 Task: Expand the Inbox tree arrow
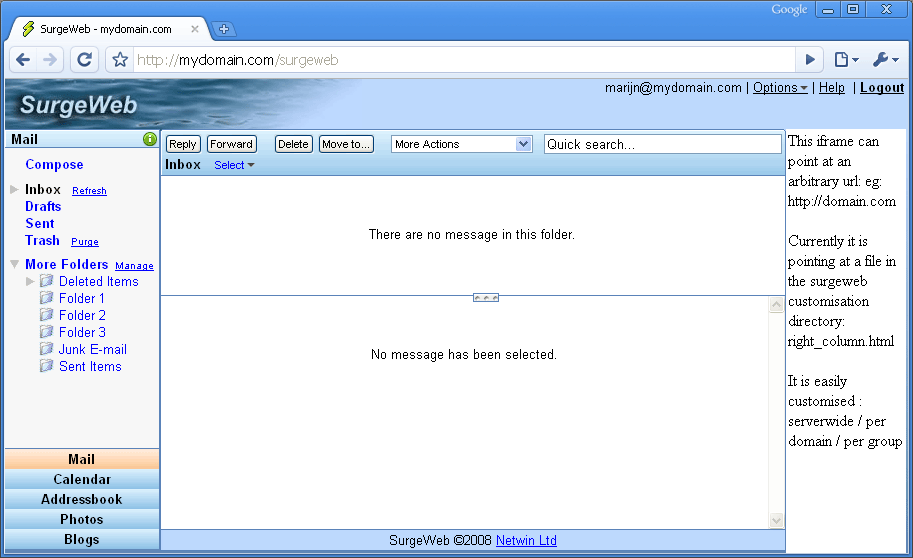click(x=14, y=189)
